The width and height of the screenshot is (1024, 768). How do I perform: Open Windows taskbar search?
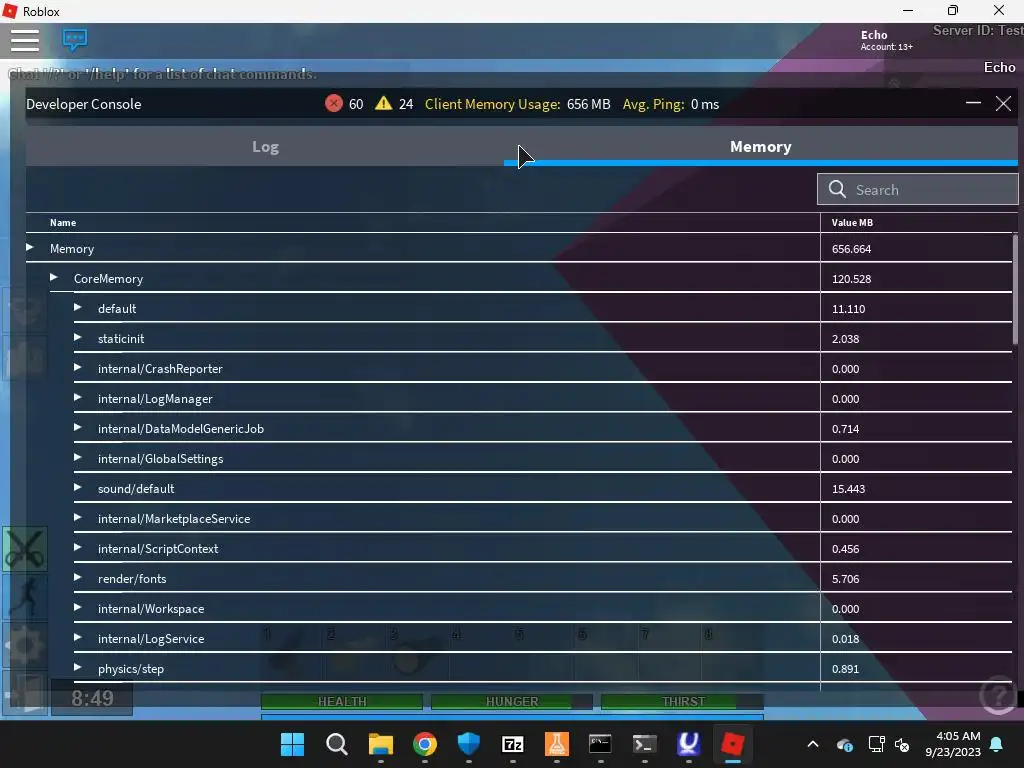(x=336, y=744)
